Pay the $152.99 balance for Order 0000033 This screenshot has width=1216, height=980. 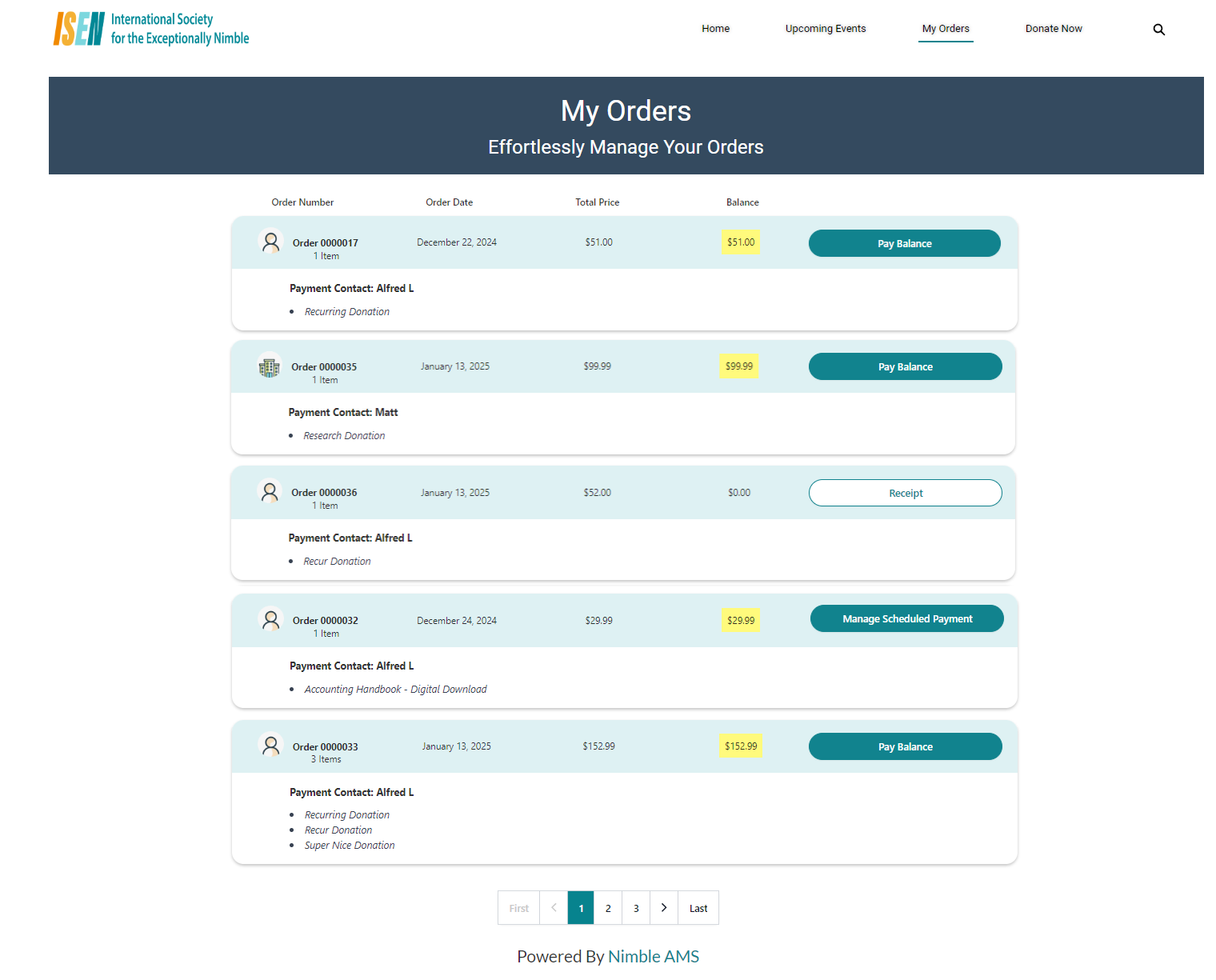pyautogui.click(x=905, y=746)
